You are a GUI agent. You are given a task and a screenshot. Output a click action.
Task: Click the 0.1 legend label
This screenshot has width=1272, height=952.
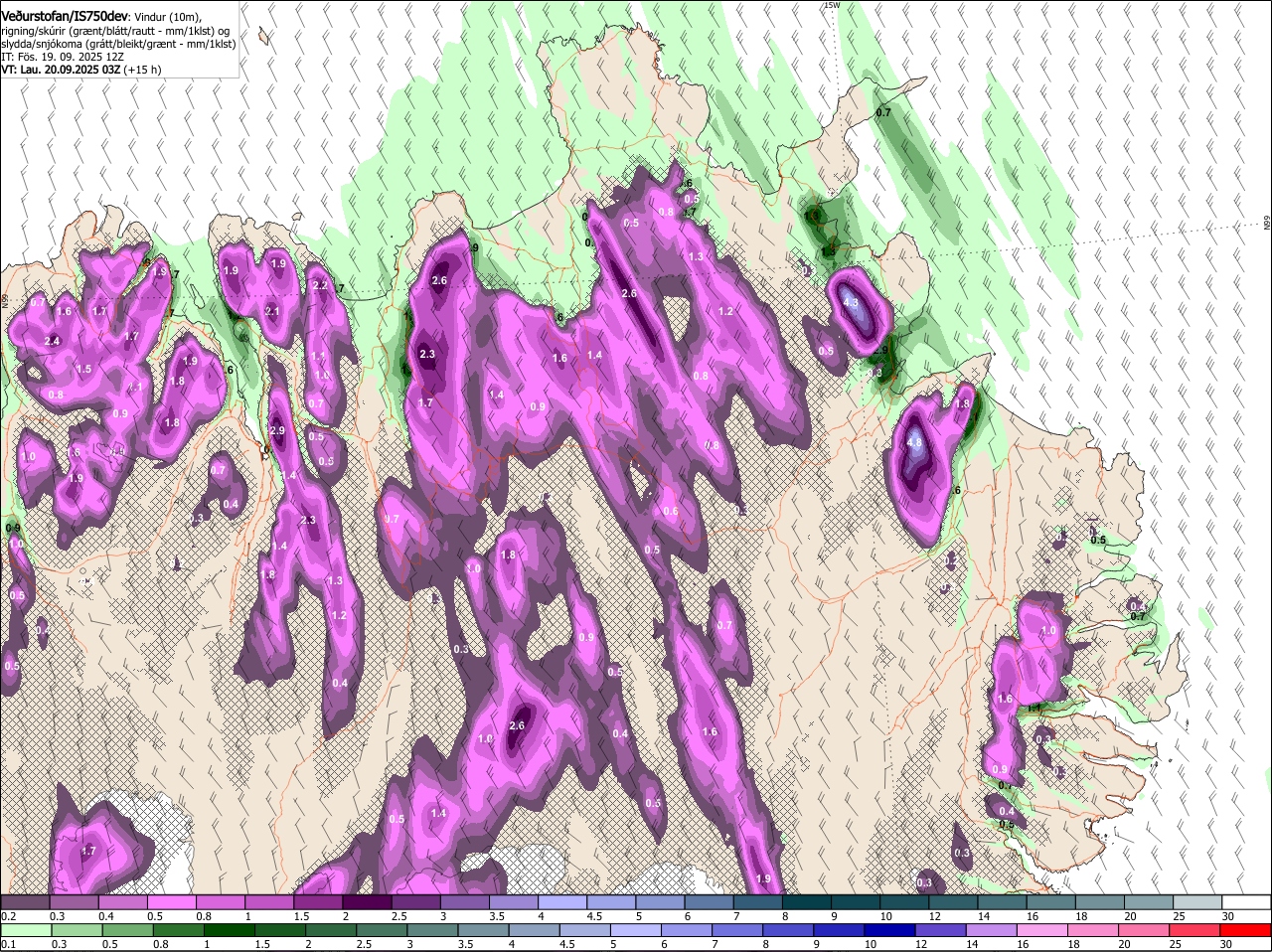pos(8,944)
